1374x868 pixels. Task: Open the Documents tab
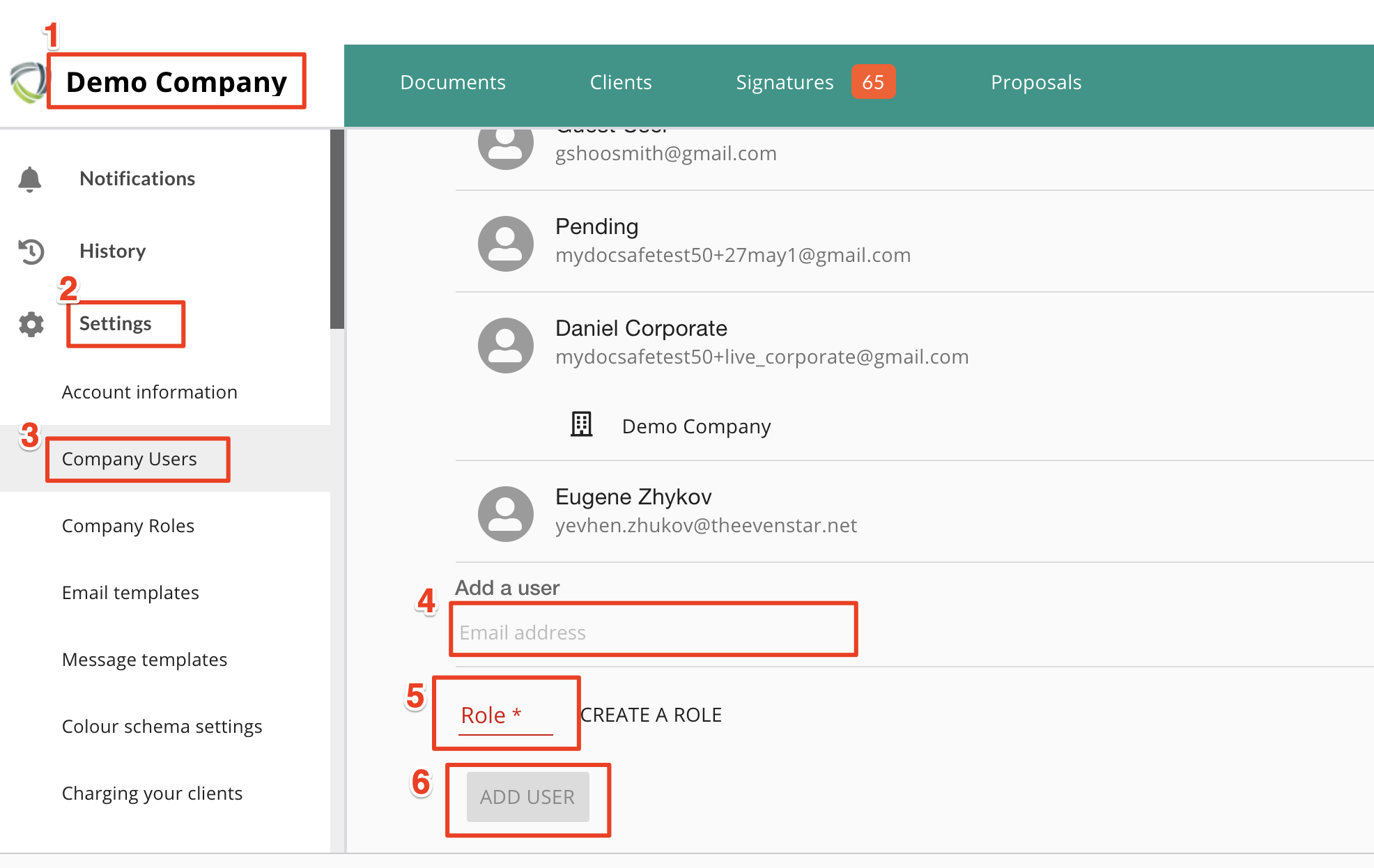tap(453, 82)
